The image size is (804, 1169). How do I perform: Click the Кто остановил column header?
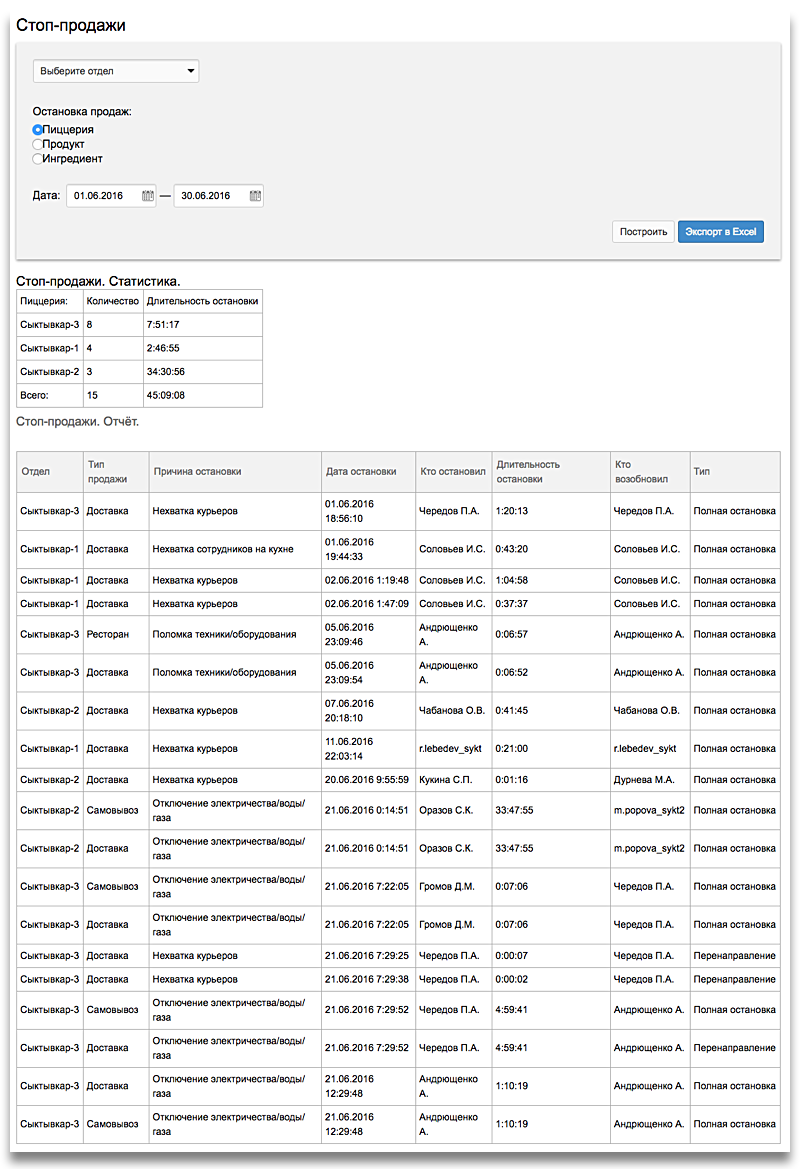(x=453, y=472)
